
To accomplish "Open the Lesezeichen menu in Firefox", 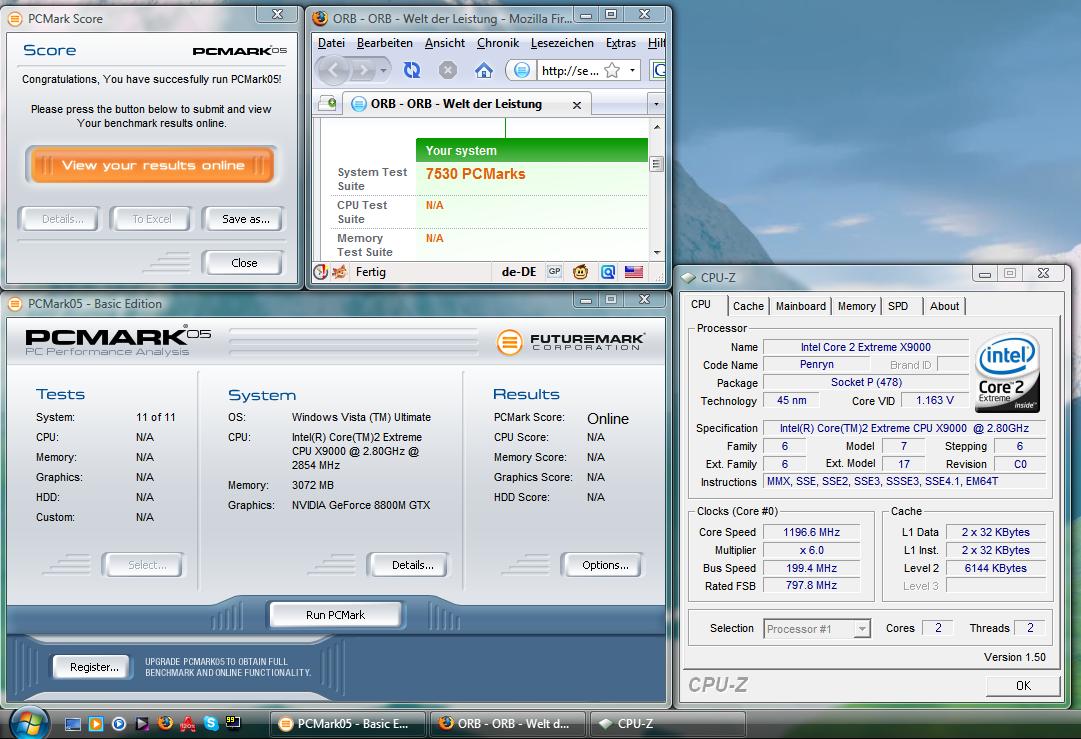I will 562,43.
